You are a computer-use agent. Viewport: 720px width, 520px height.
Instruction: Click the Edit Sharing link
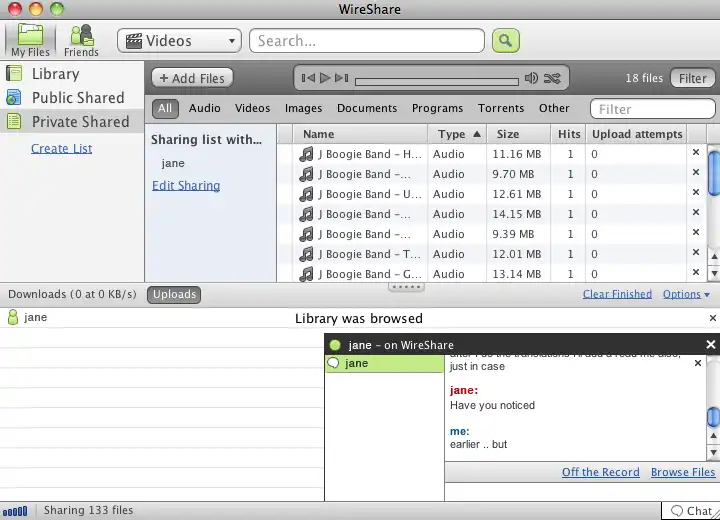pos(186,186)
